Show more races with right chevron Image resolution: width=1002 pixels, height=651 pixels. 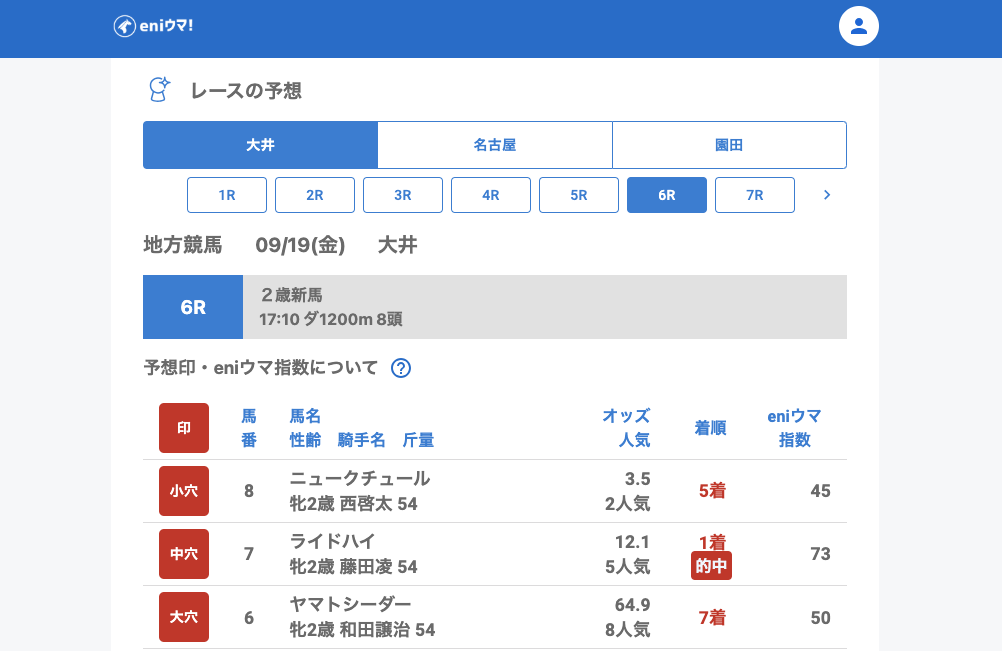pyautogui.click(x=826, y=195)
